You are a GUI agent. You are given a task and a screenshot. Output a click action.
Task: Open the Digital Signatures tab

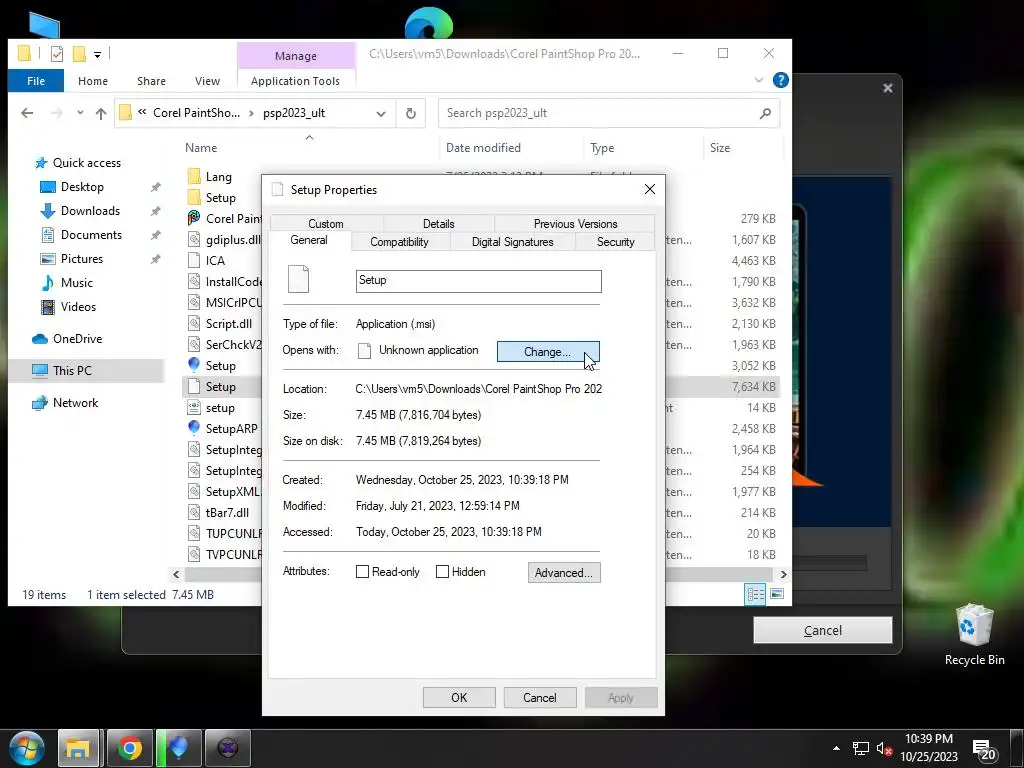[x=513, y=242]
